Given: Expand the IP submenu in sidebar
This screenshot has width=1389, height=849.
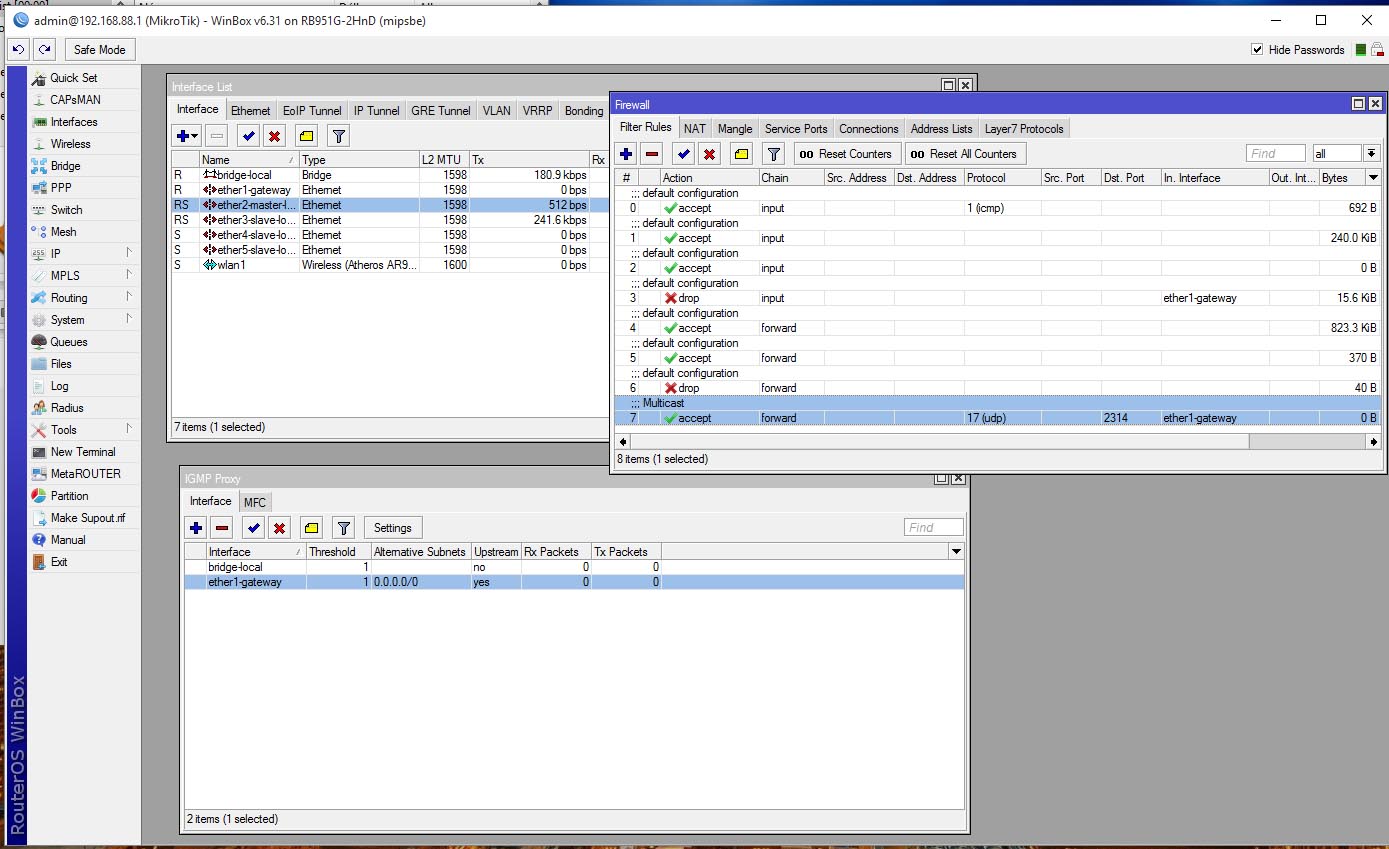Looking at the screenshot, I should (129, 254).
